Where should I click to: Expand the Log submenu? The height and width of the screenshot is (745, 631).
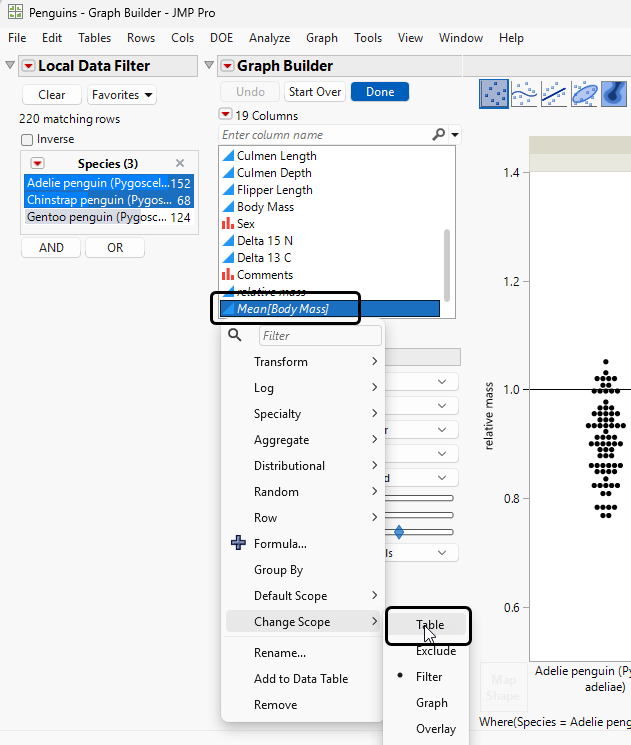tap(303, 388)
